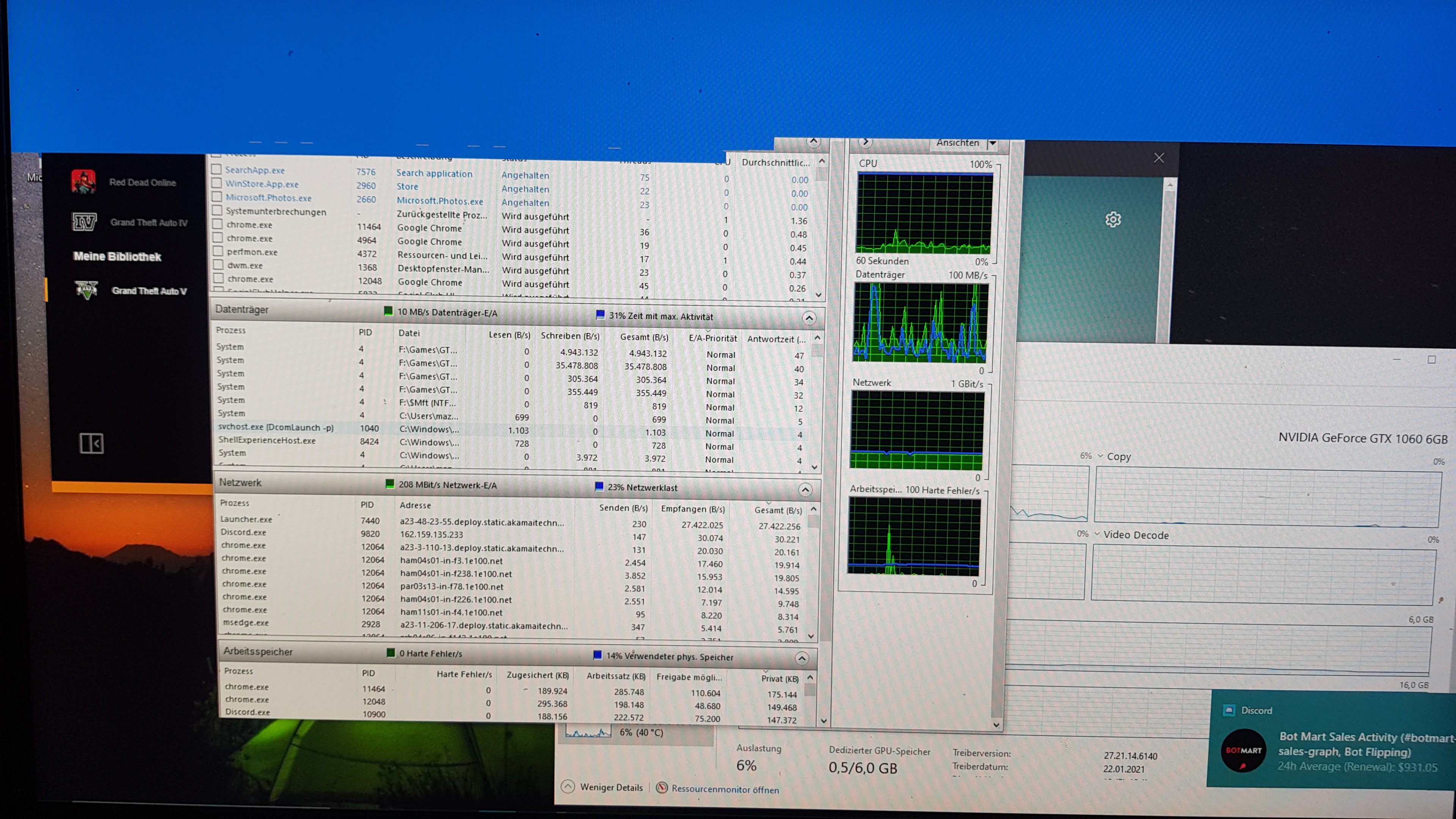Collapse the Datenträger section

809,318
